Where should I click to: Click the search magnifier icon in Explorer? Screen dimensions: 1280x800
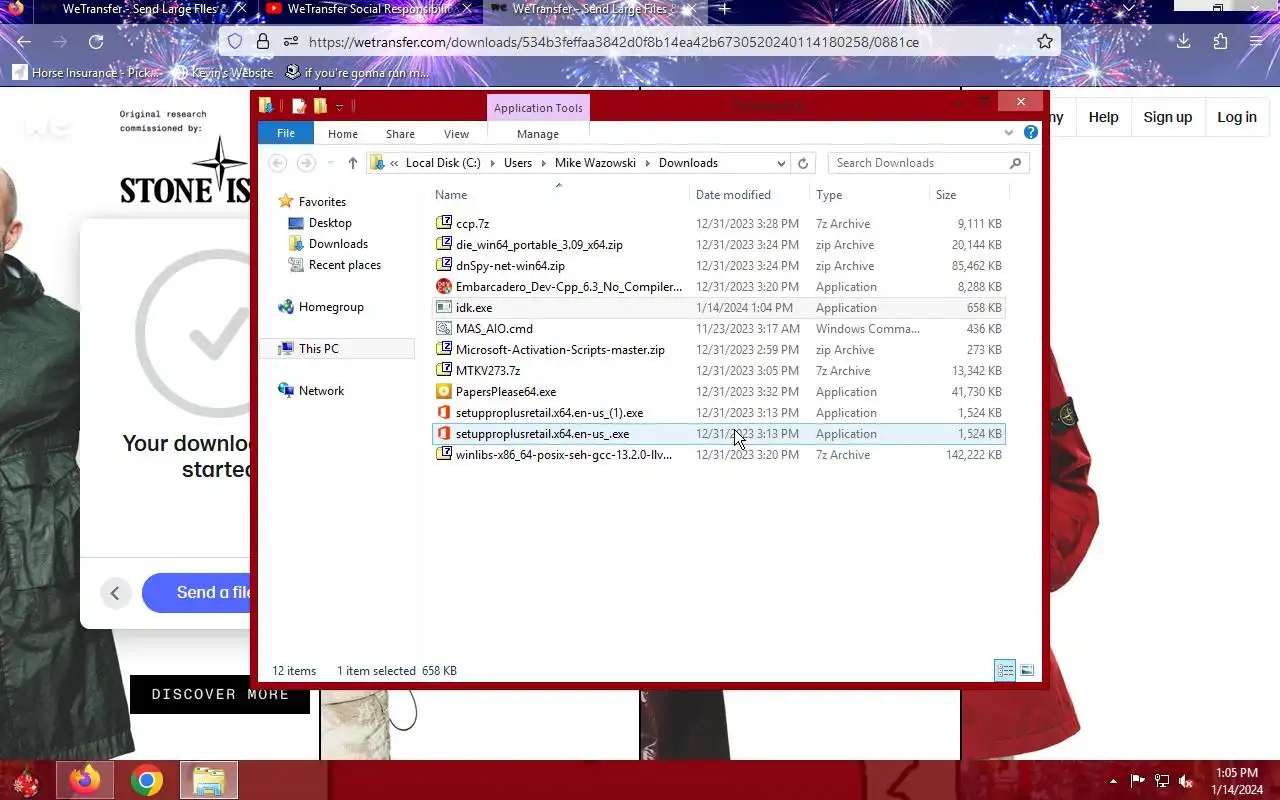pos(1016,163)
